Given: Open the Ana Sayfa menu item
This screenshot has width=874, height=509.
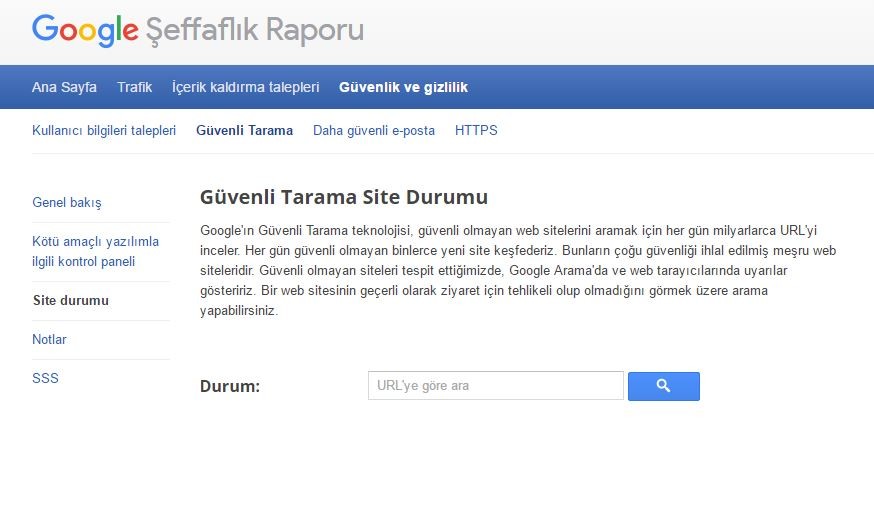Looking at the screenshot, I should 64,87.
